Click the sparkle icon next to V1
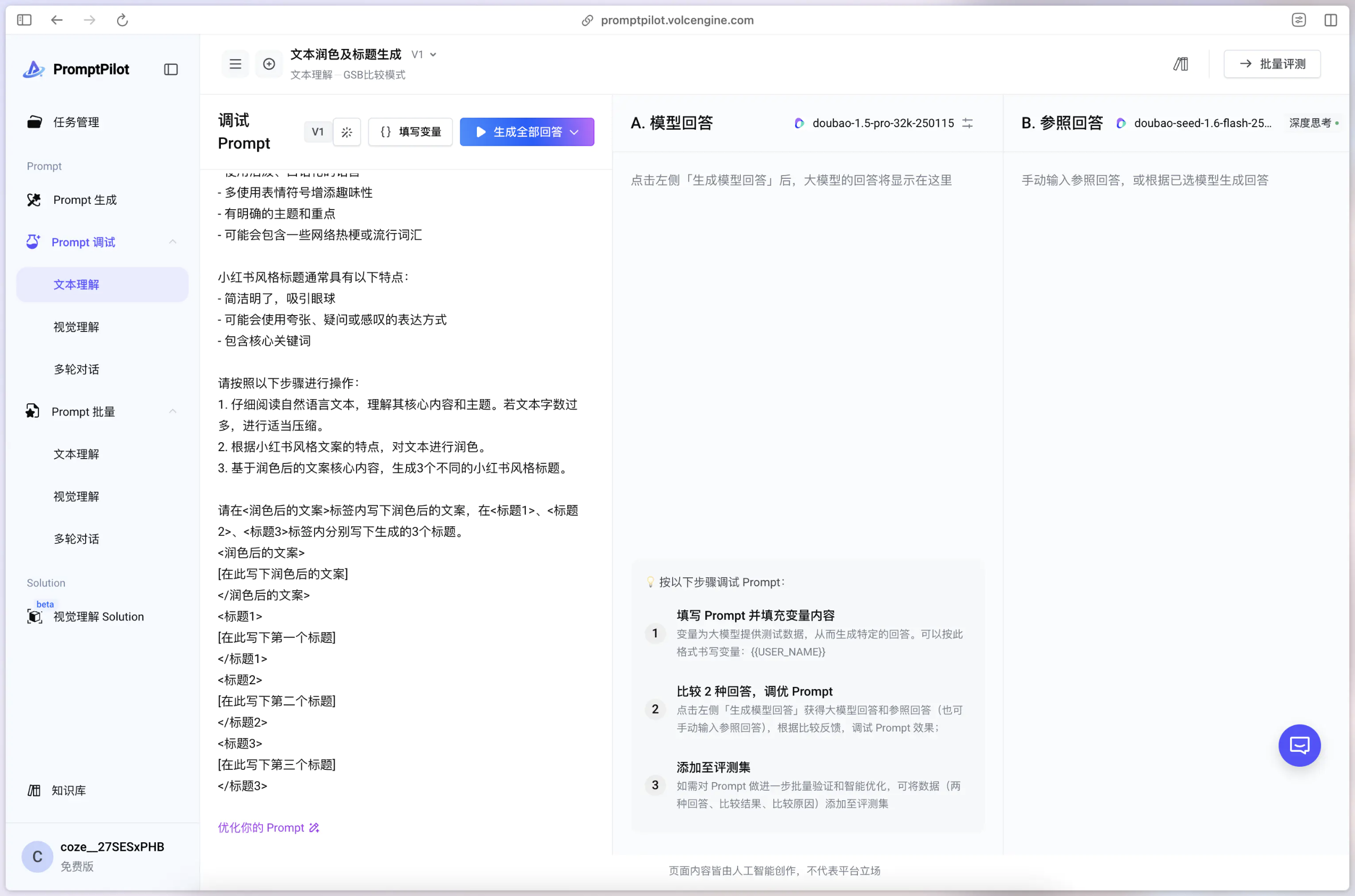 (347, 132)
